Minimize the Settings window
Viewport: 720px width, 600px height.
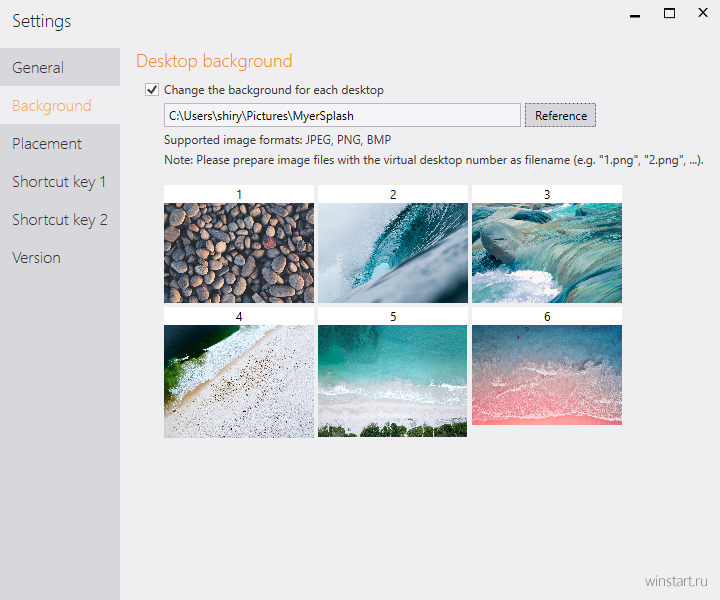[x=635, y=14]
